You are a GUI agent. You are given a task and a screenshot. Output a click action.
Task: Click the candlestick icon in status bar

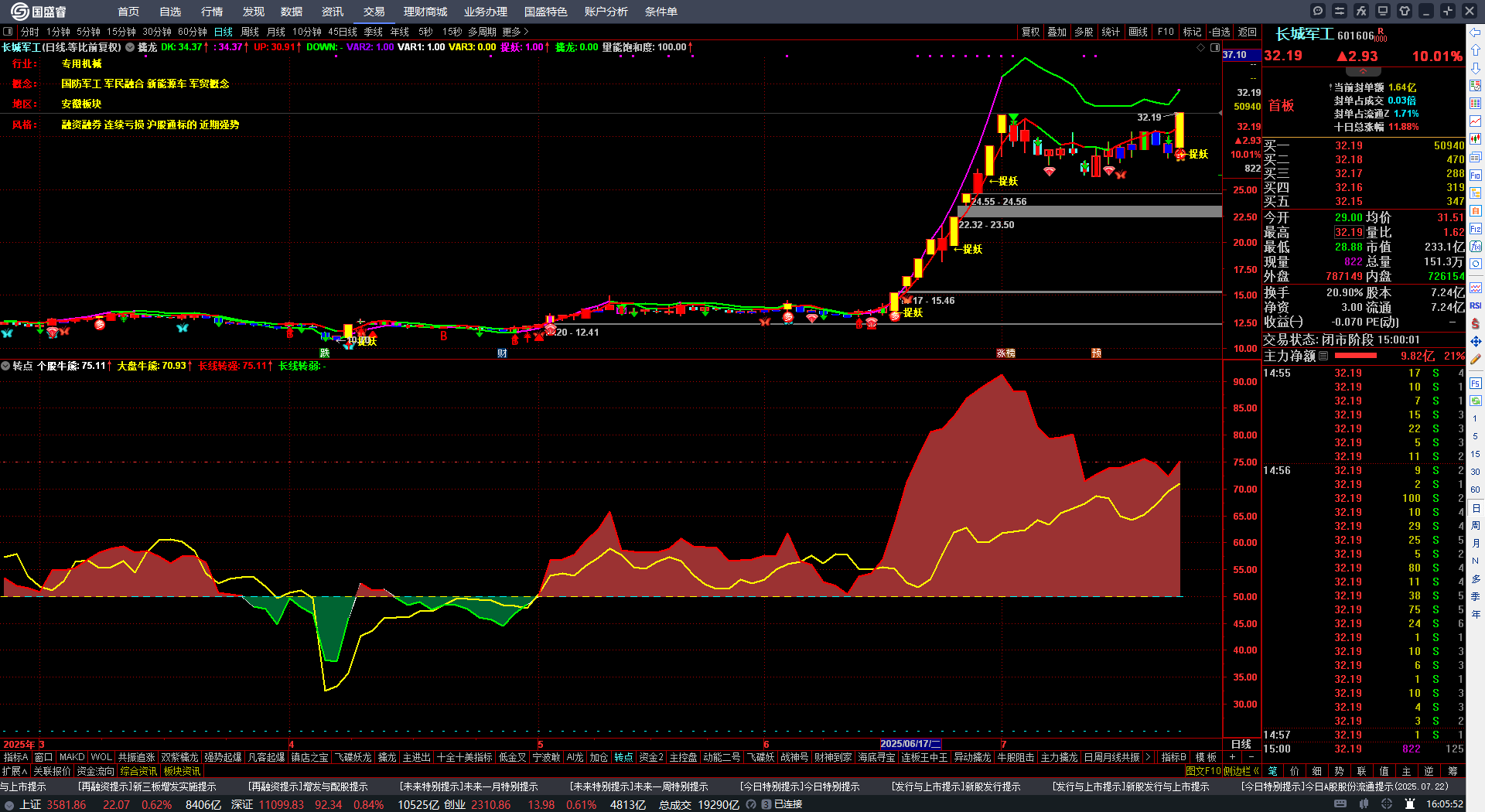click(1364, 804)
